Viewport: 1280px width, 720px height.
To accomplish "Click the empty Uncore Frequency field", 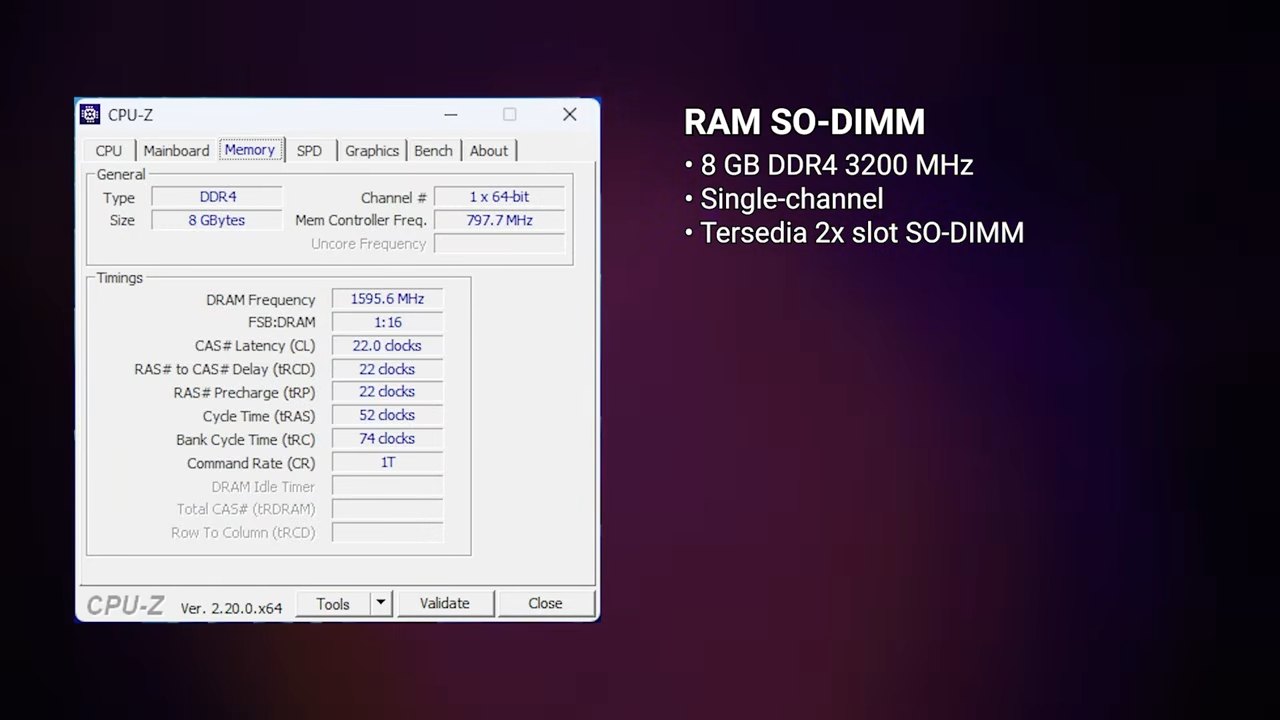I will tap(499, 244).
